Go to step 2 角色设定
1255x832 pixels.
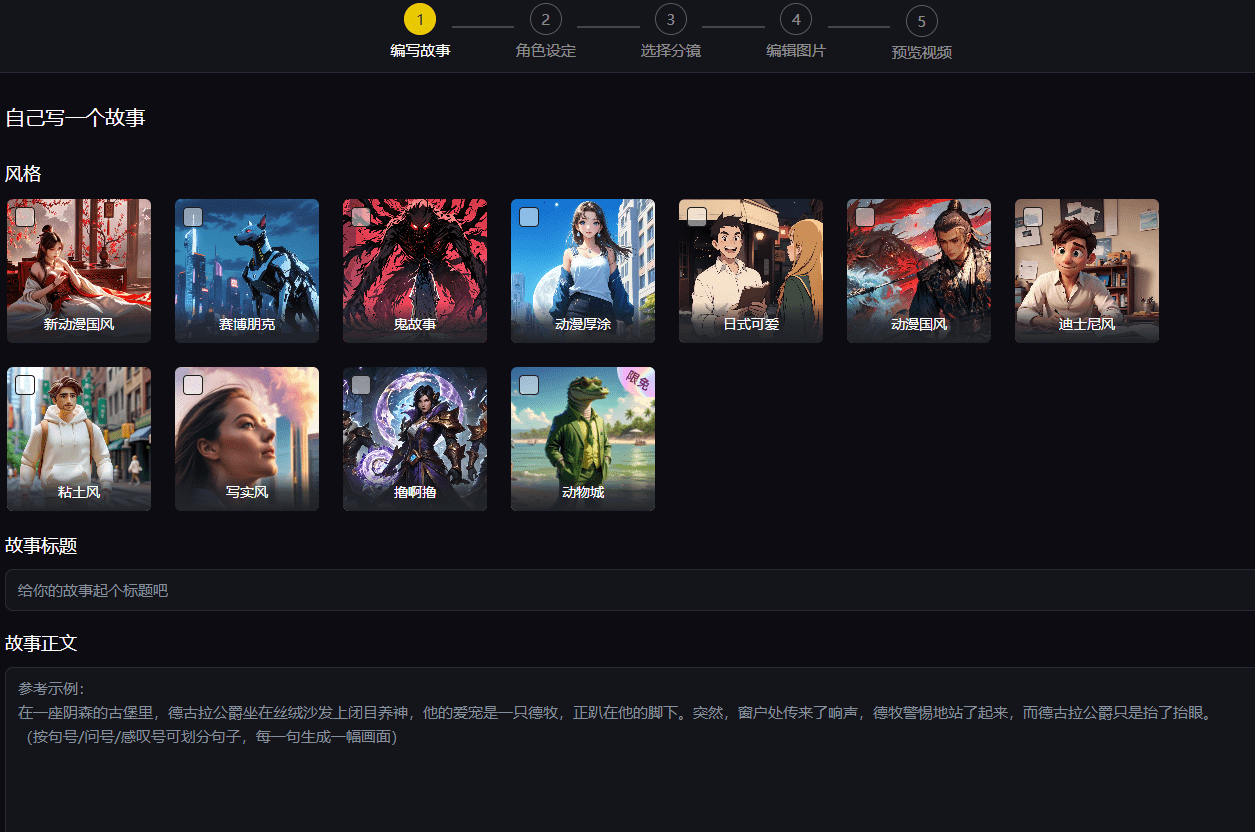click(545, 19)
